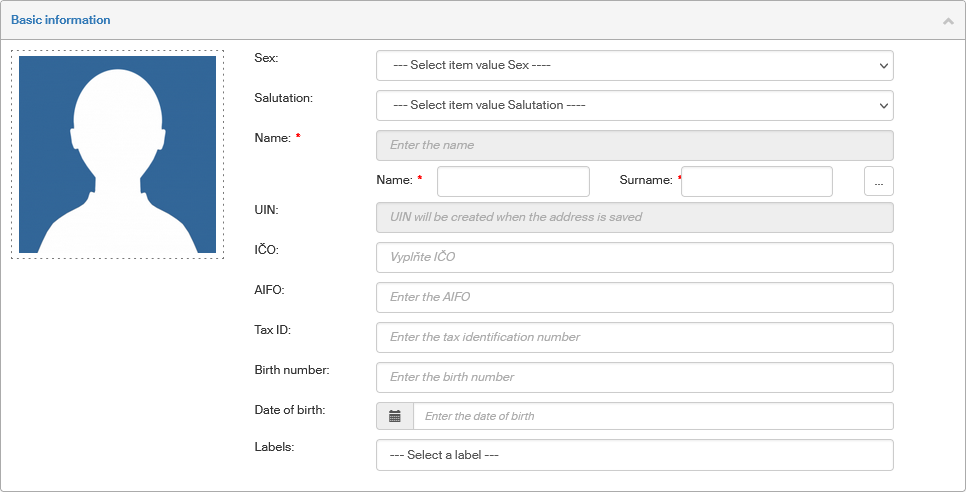The width and height of the screenshot is (966, 492).
Task: Click the 'Salutation:' label text
Action: click(x=284, y=98)
